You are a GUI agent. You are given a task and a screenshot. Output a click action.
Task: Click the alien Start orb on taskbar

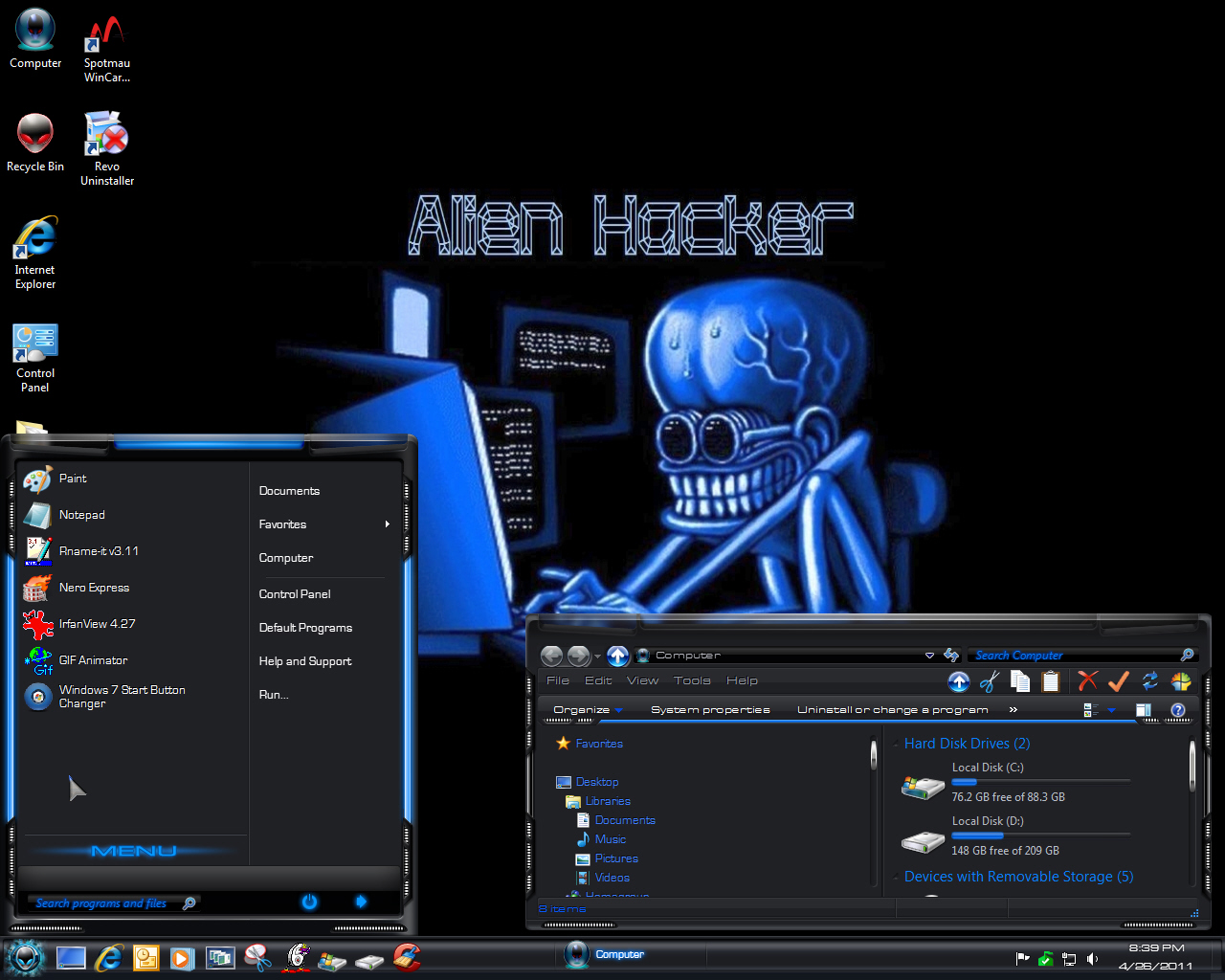25,957
